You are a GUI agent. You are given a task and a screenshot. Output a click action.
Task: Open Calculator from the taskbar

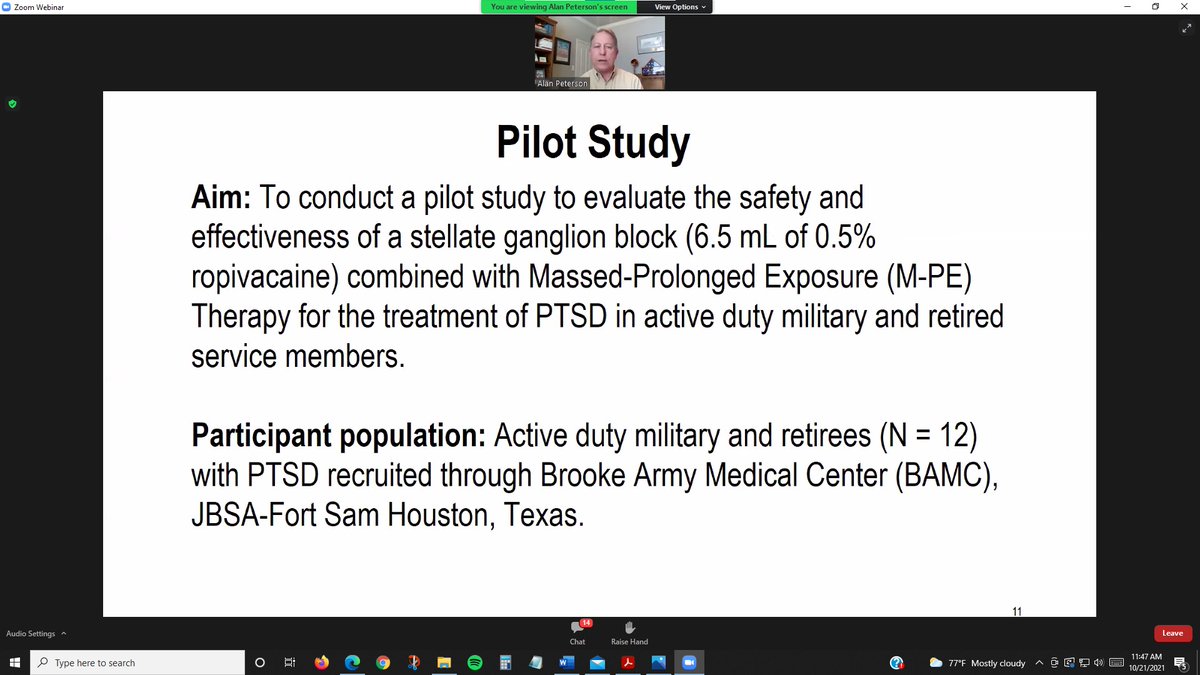505,662
